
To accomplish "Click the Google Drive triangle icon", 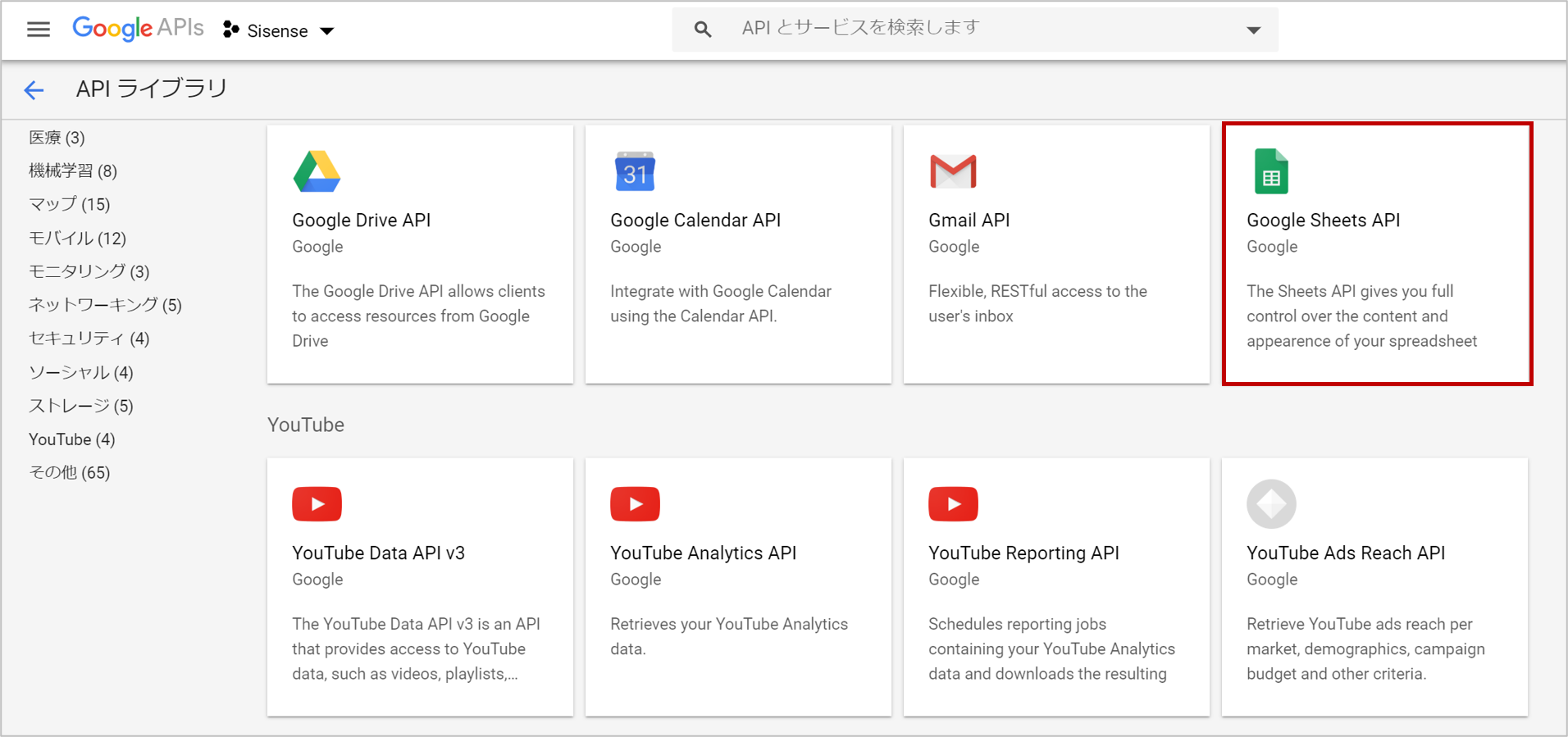I will pos(317,171).
